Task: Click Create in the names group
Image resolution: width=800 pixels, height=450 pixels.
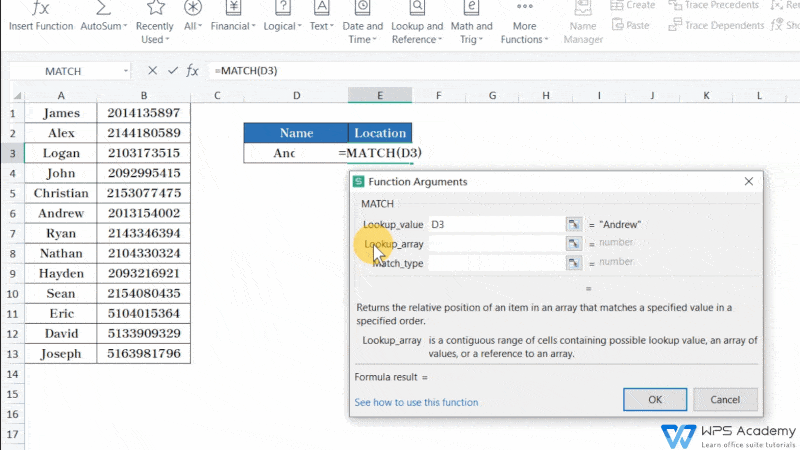Action: [x=633, y=5]
